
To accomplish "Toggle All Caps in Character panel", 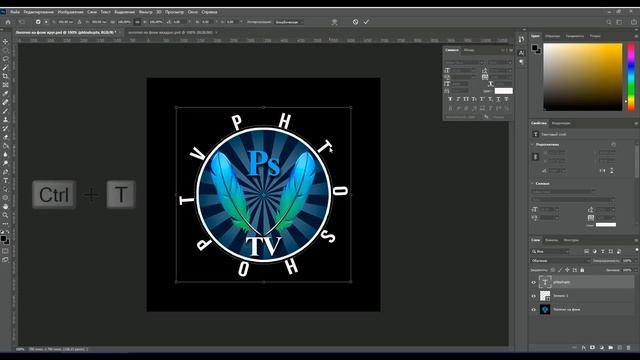I will click(x=466, y=99).
